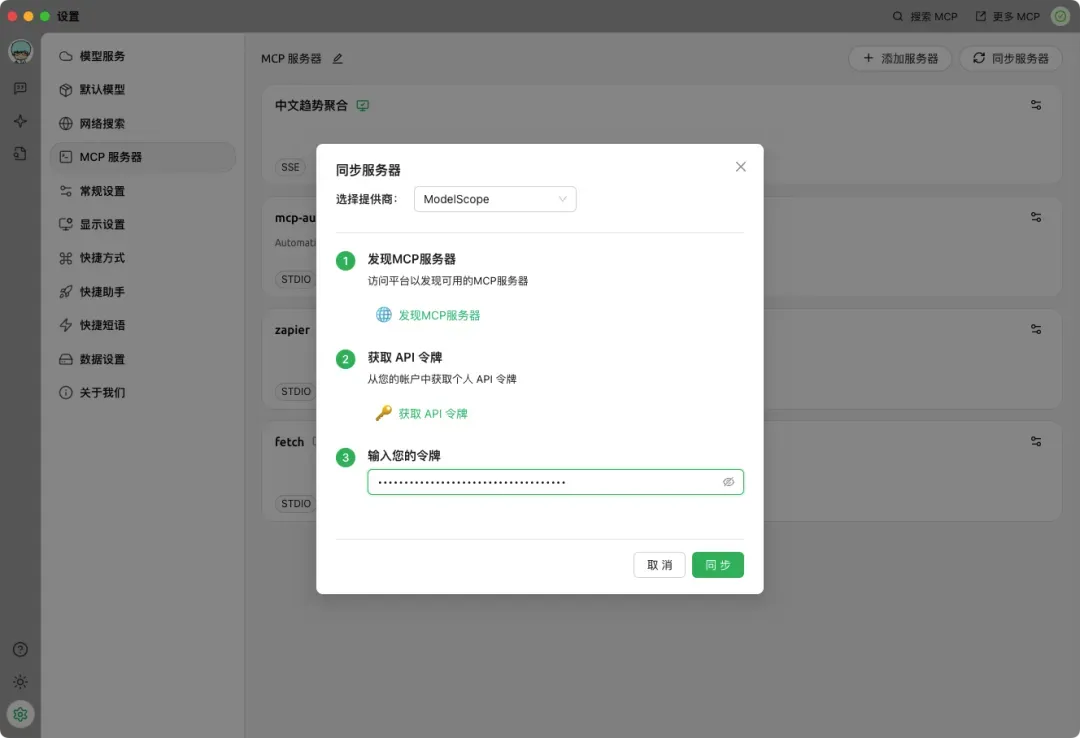Click the 获取 API 令牌 link
This screenshot has width=1080, height=738.
[433, 413]
